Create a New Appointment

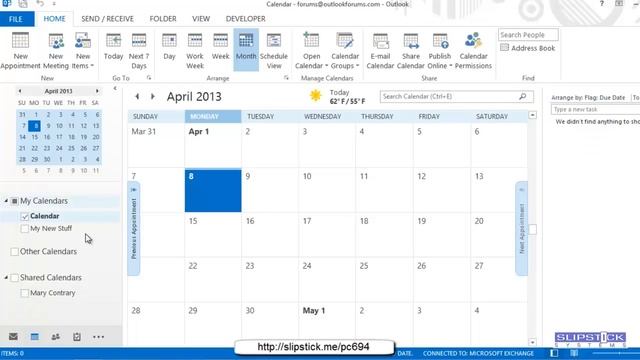pos(20,51)
